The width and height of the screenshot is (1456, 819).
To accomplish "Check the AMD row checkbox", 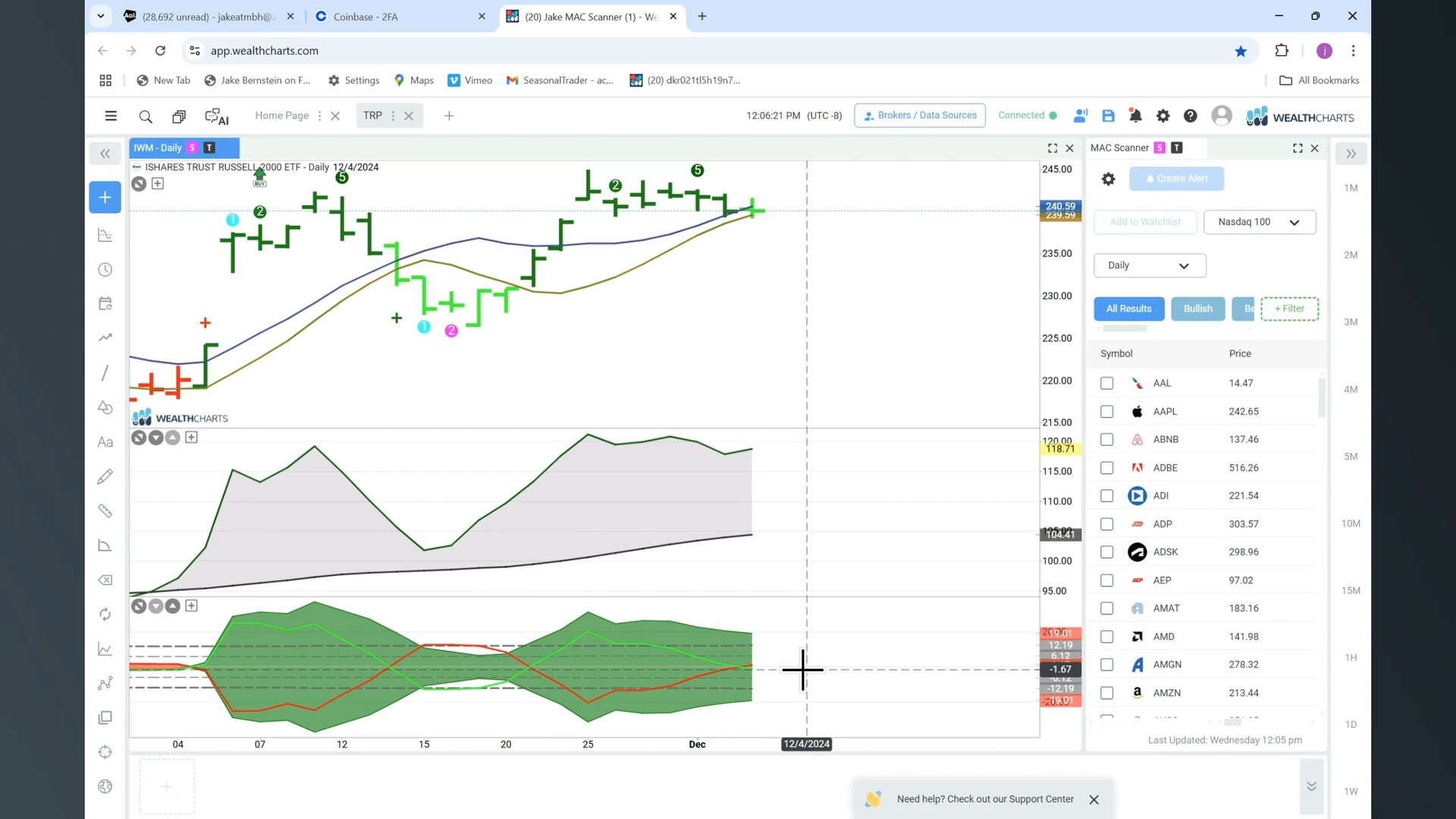I will 1106,637.
